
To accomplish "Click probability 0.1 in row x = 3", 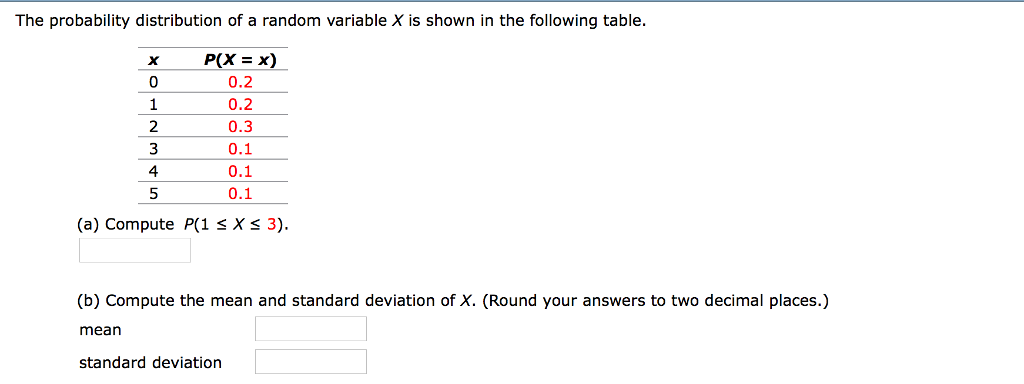I will click(x=240, y=149).
